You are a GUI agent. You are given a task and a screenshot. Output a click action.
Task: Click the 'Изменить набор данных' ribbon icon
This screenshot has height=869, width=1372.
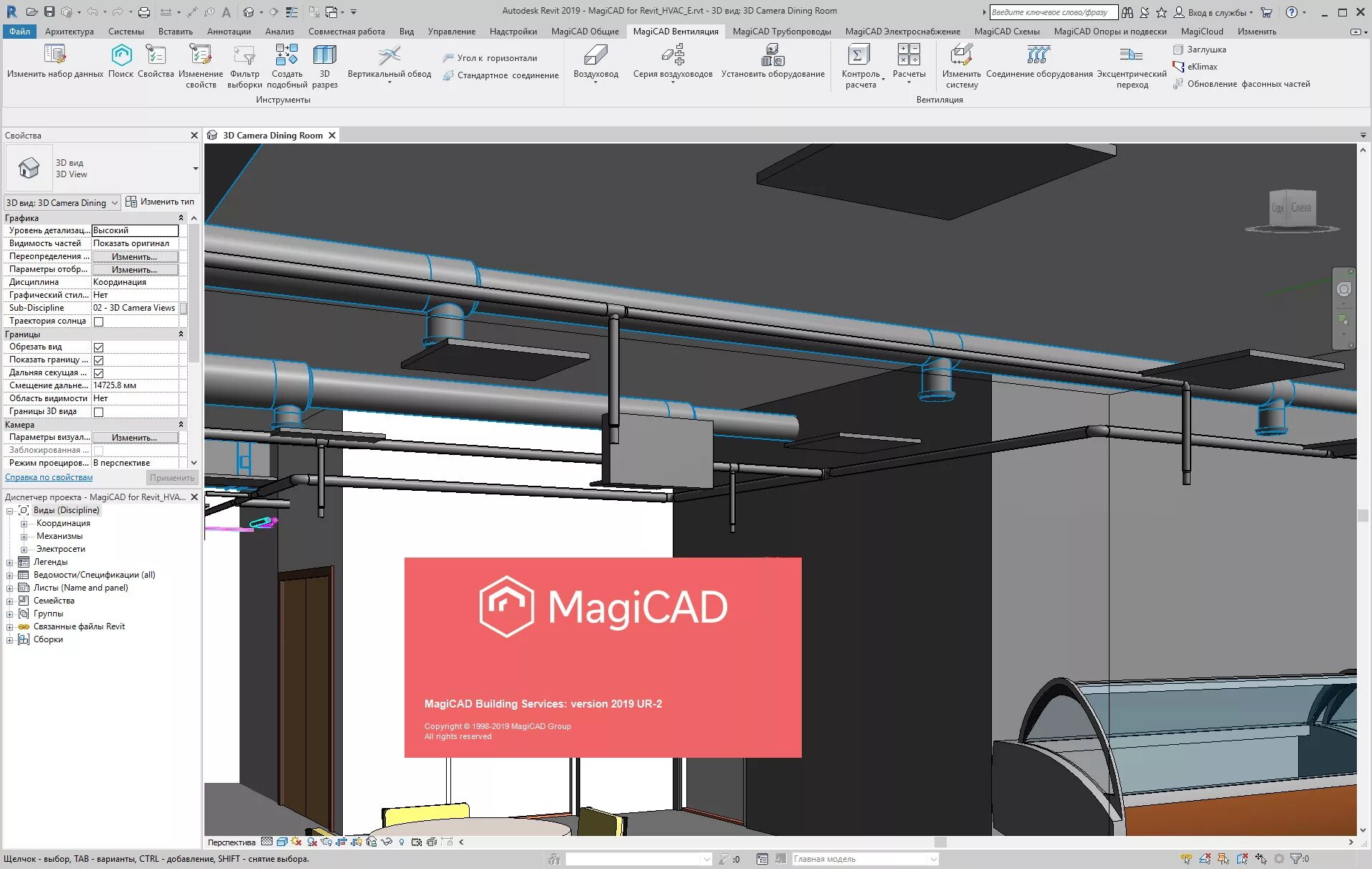point(55,55)
